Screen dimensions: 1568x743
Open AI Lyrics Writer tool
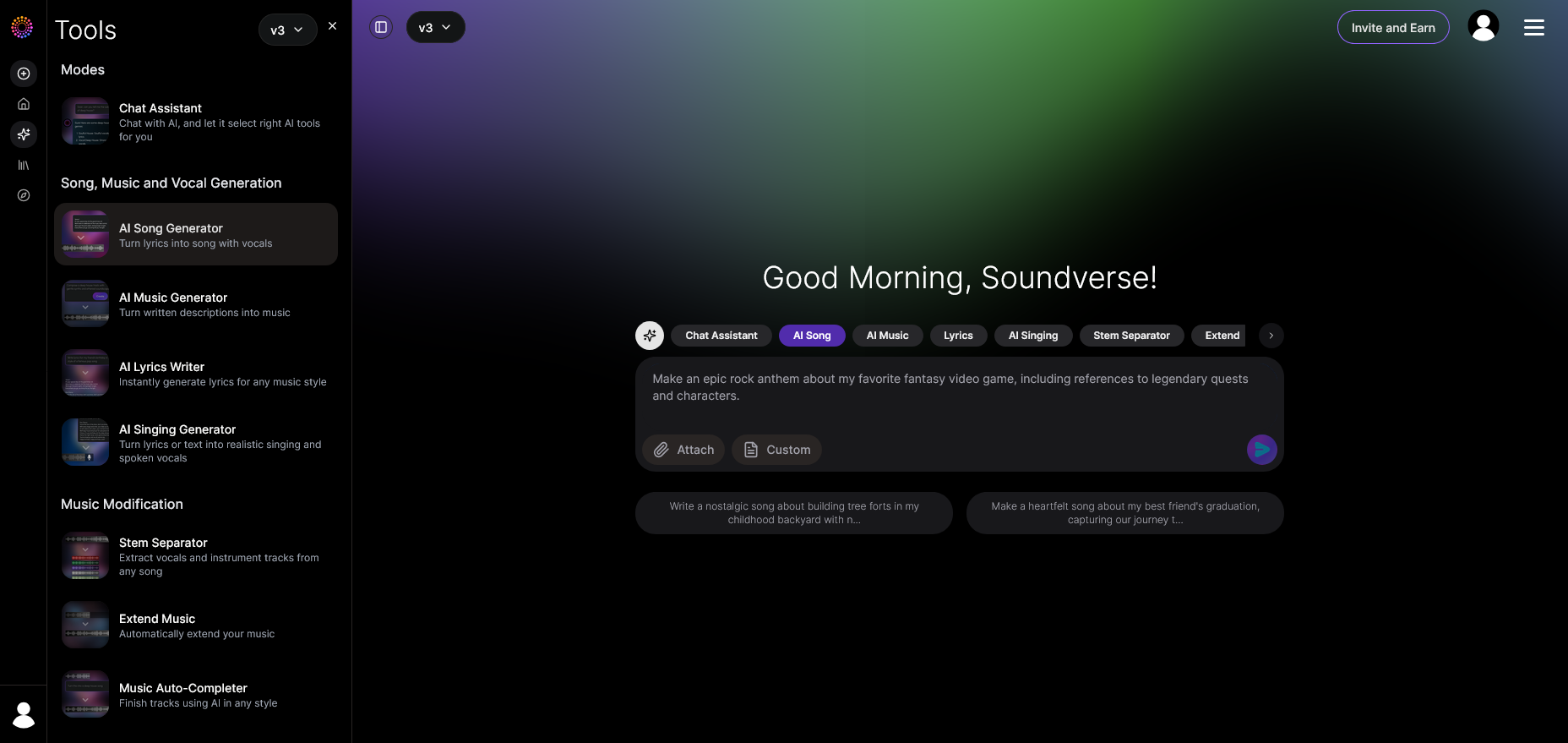pyautogui.click(x=196, y=373)
